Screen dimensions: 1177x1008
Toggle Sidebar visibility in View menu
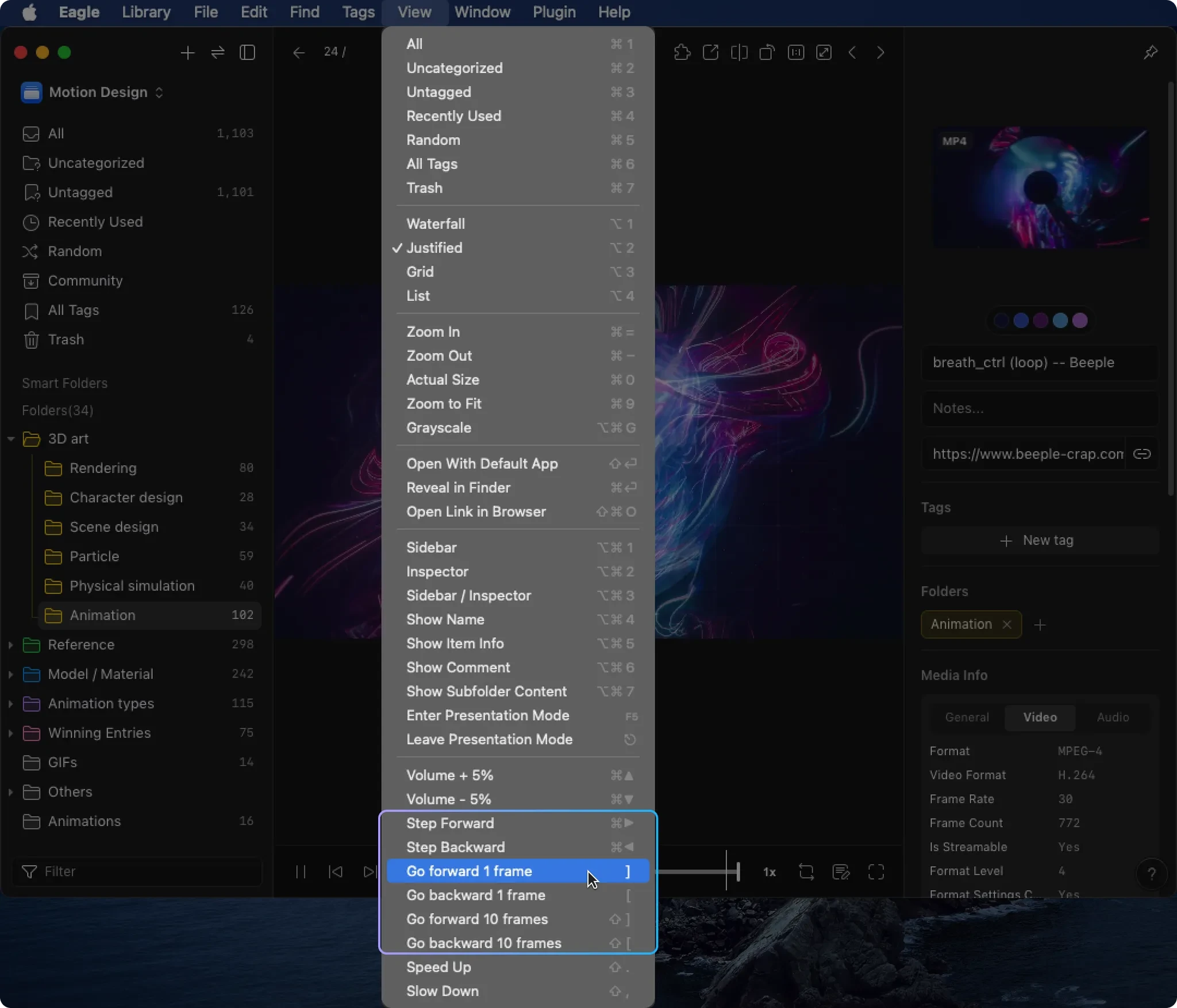[x=518, y=548]
